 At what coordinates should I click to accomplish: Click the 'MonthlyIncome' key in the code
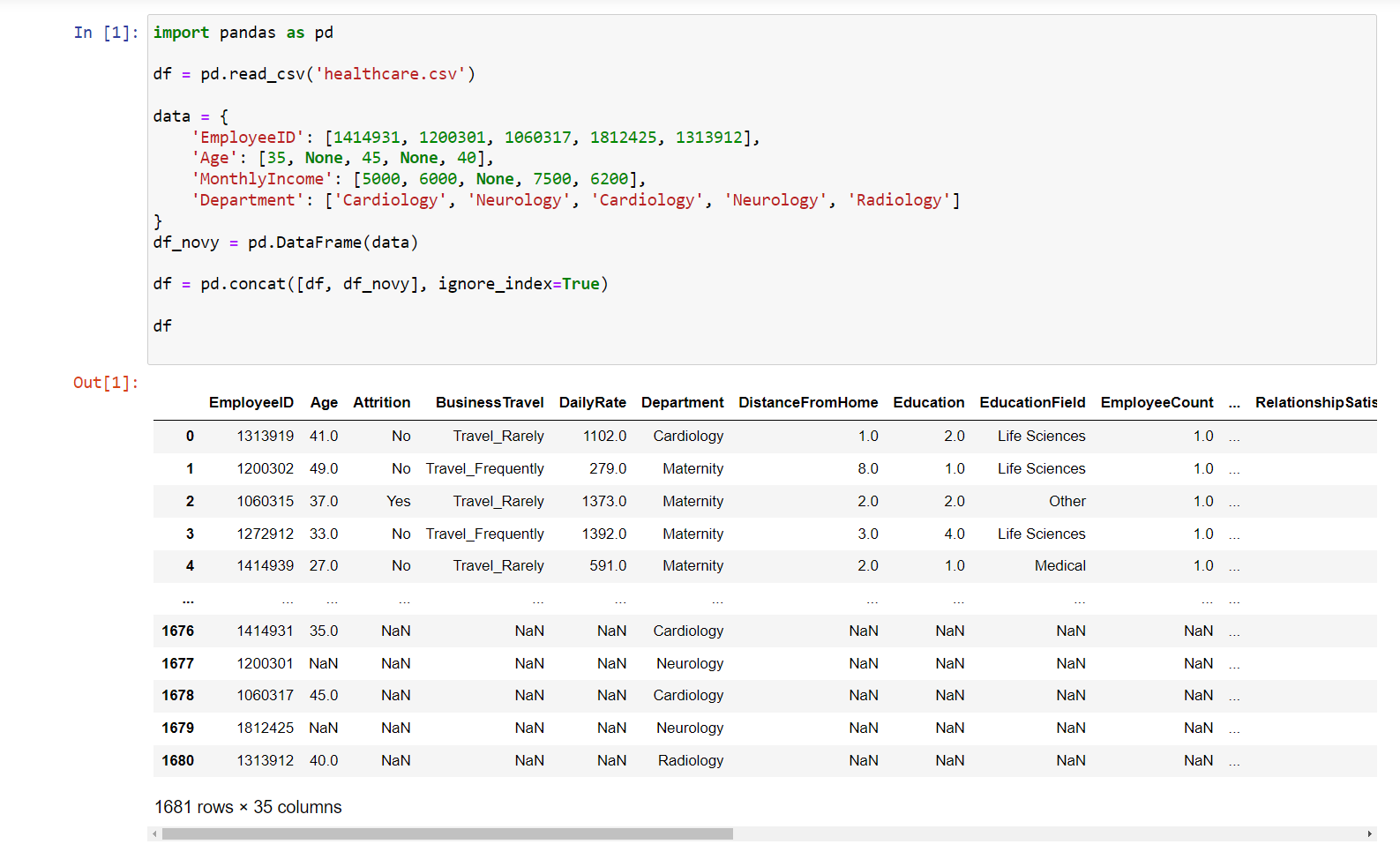pos(262,179)
